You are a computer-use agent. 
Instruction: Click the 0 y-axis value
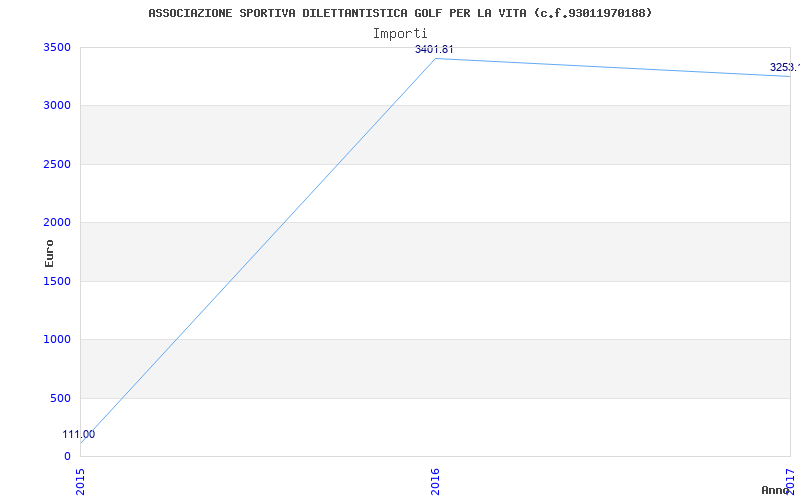tap(67, 456)
